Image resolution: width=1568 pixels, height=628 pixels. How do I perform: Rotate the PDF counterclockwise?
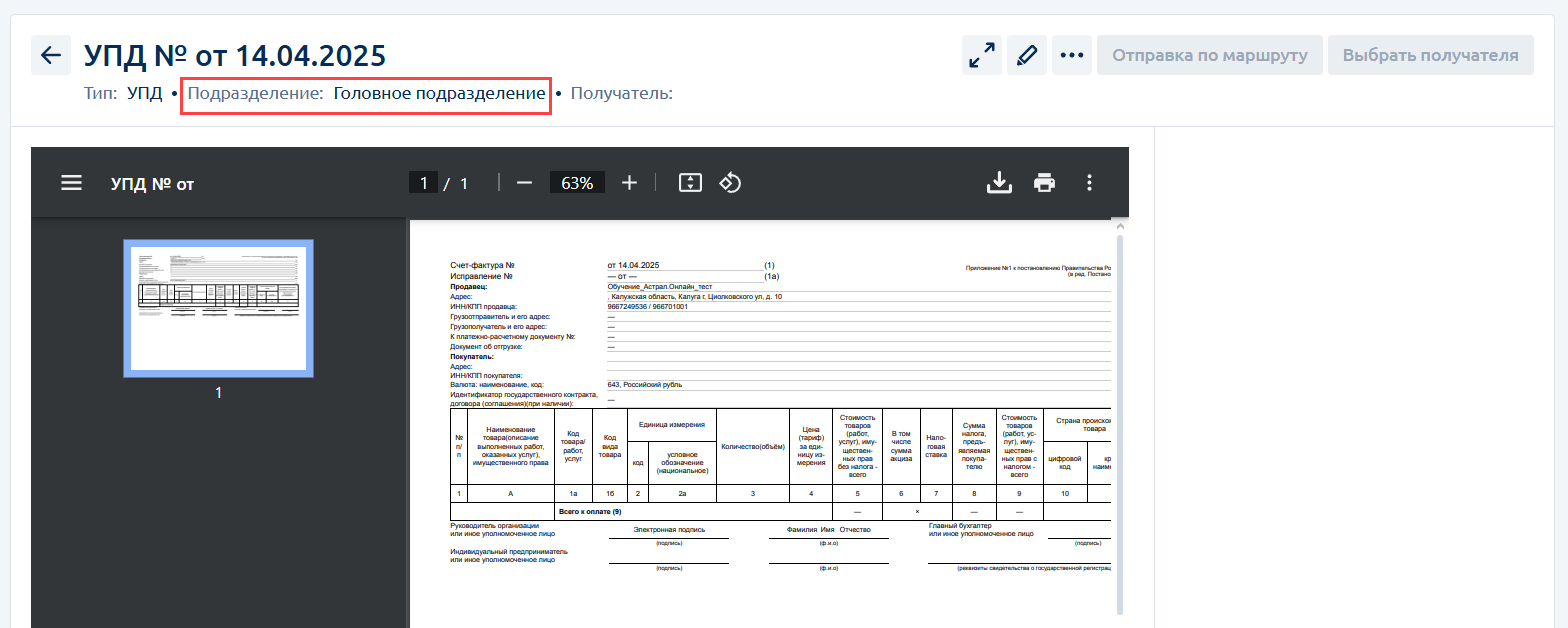point(730,183)
